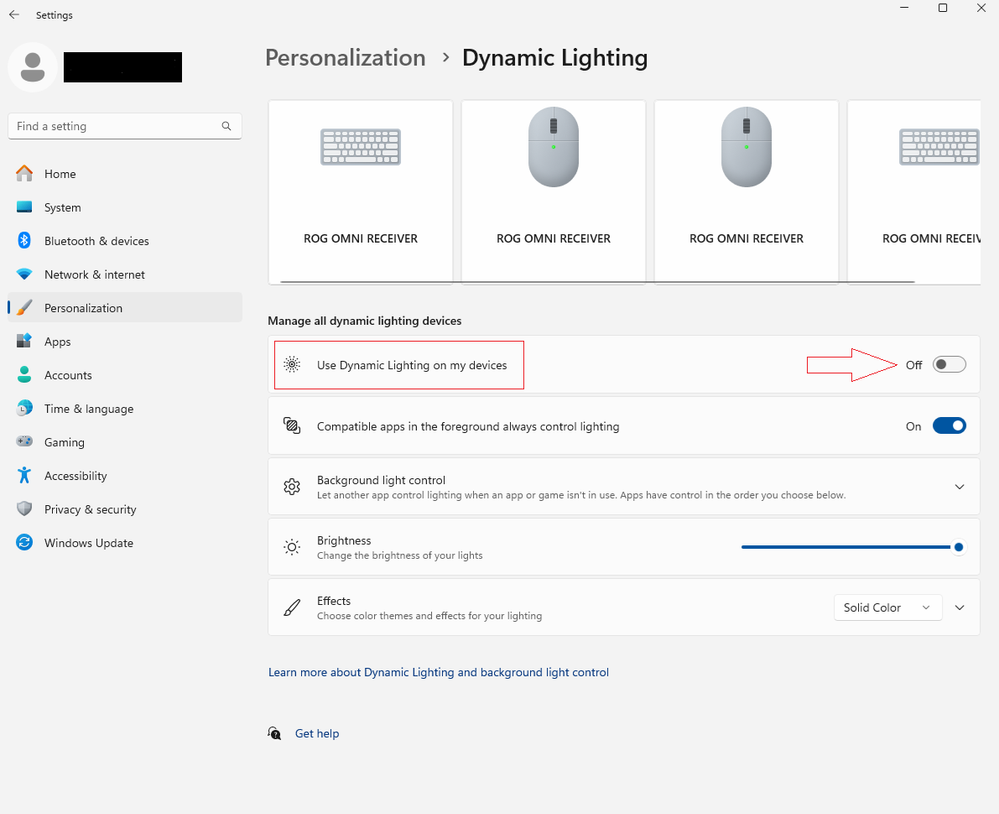Viewport: 999px width, 814px height.
Task: Click the Bluetooth & devices icon
Action: (24, 241)
